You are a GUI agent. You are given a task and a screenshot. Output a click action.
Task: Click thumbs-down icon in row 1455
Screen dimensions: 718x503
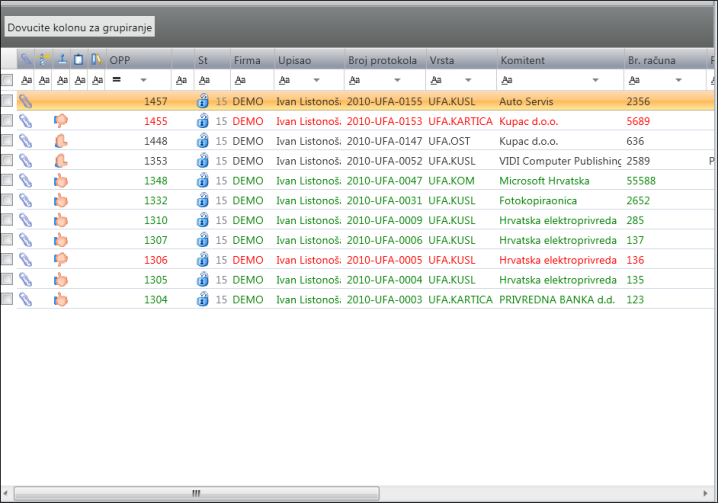(x=61, y=121)
